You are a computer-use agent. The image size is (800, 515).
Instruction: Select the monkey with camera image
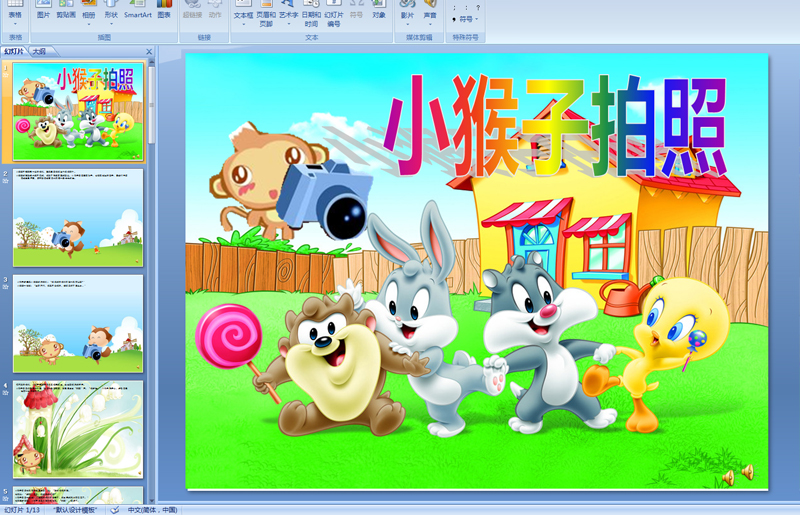pos(291,181)
